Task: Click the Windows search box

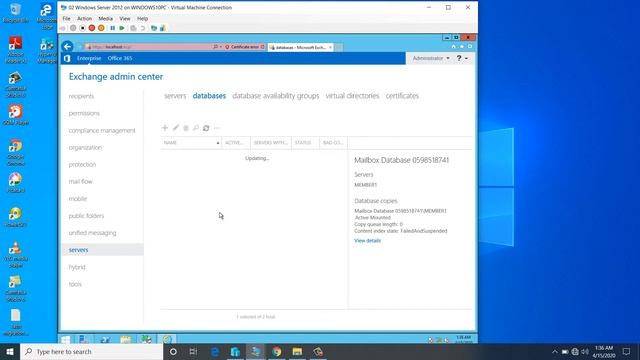Action: (91, 351)
